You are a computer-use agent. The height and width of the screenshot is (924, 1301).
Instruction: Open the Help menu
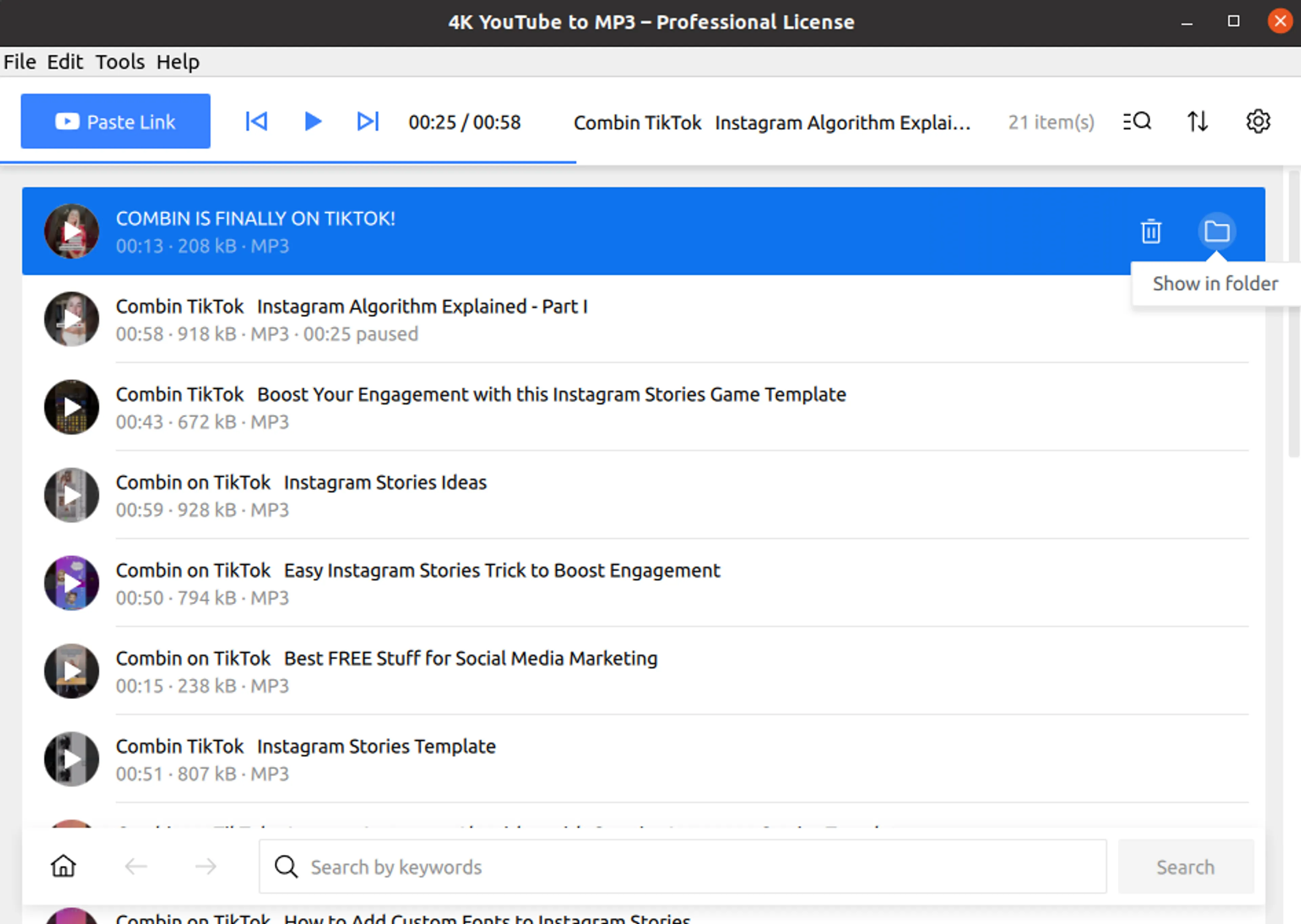(x=178, y=61)
